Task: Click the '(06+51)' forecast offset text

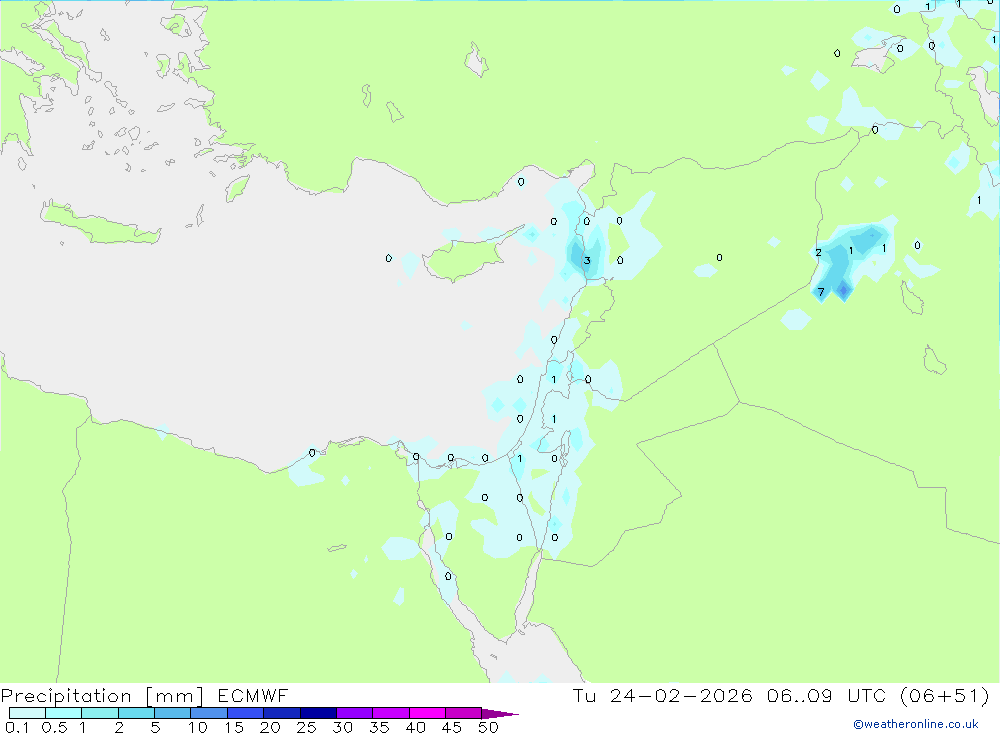Action: click(x=945, y=696)
